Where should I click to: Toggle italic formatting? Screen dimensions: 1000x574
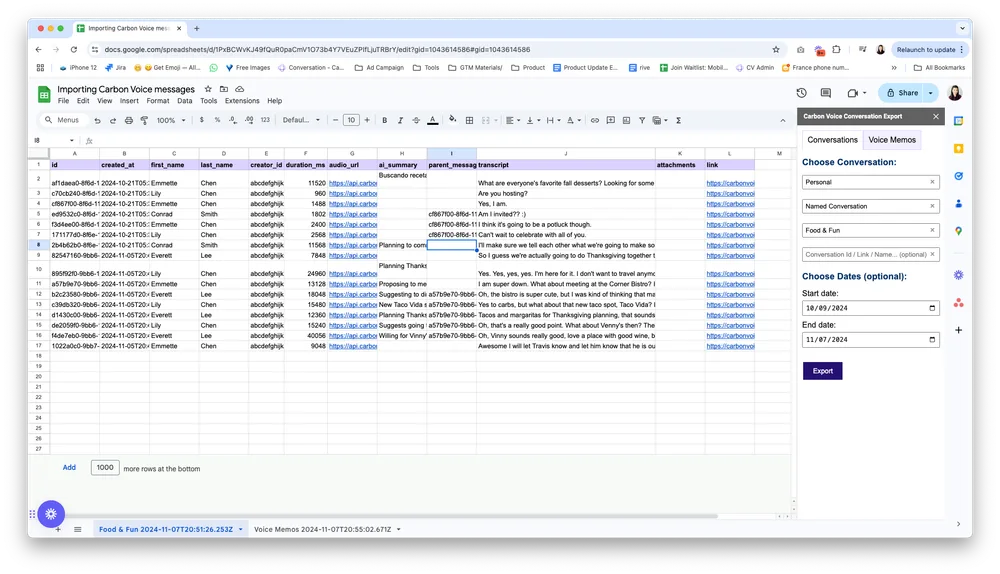[401, 121]
